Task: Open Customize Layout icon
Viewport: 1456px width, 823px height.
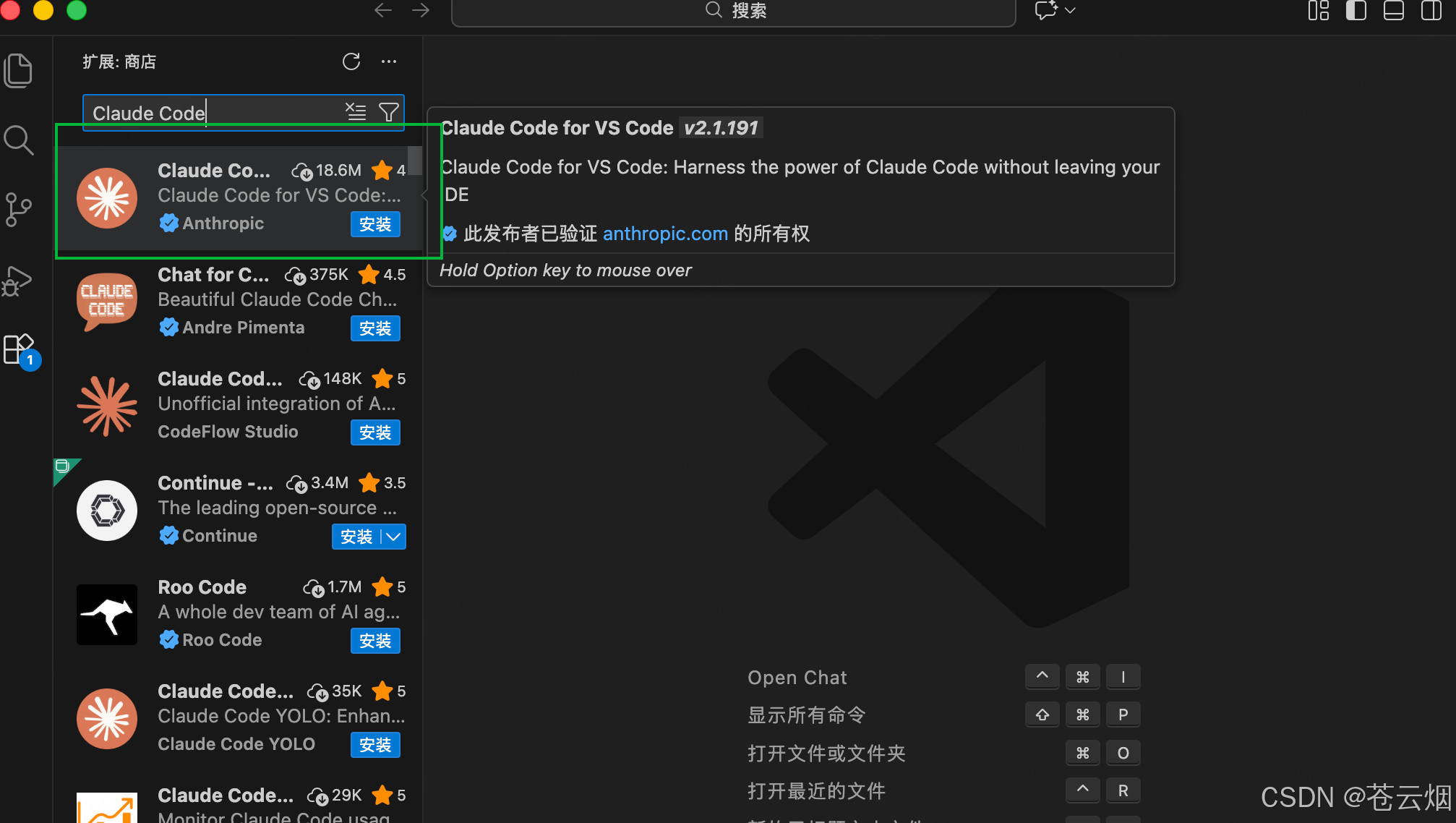Action: (x=1319, y=10)
